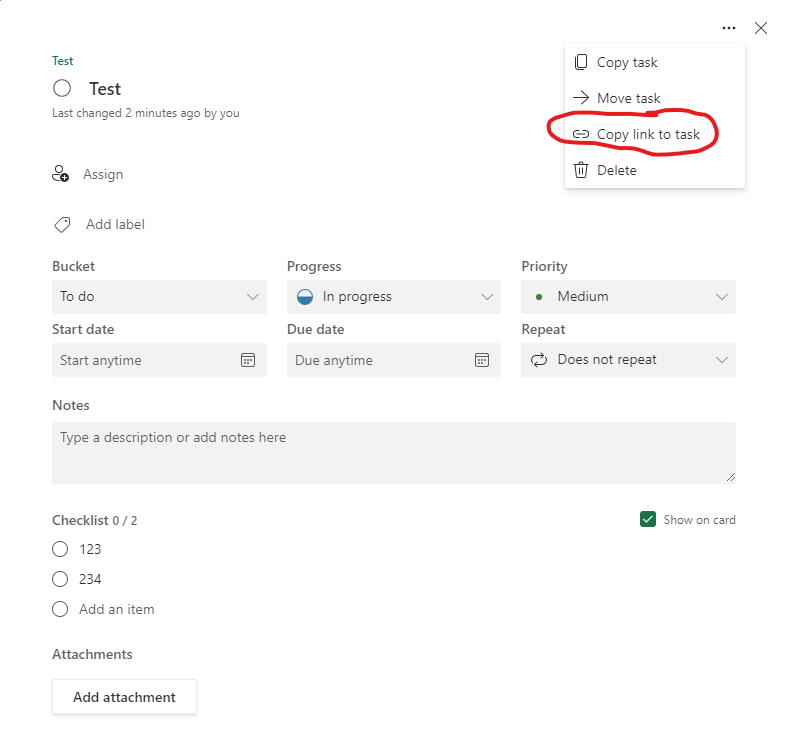Uncheck the Show on card checkbox
Viewport: 786px width, 736px height.
[x=648, y=519]
